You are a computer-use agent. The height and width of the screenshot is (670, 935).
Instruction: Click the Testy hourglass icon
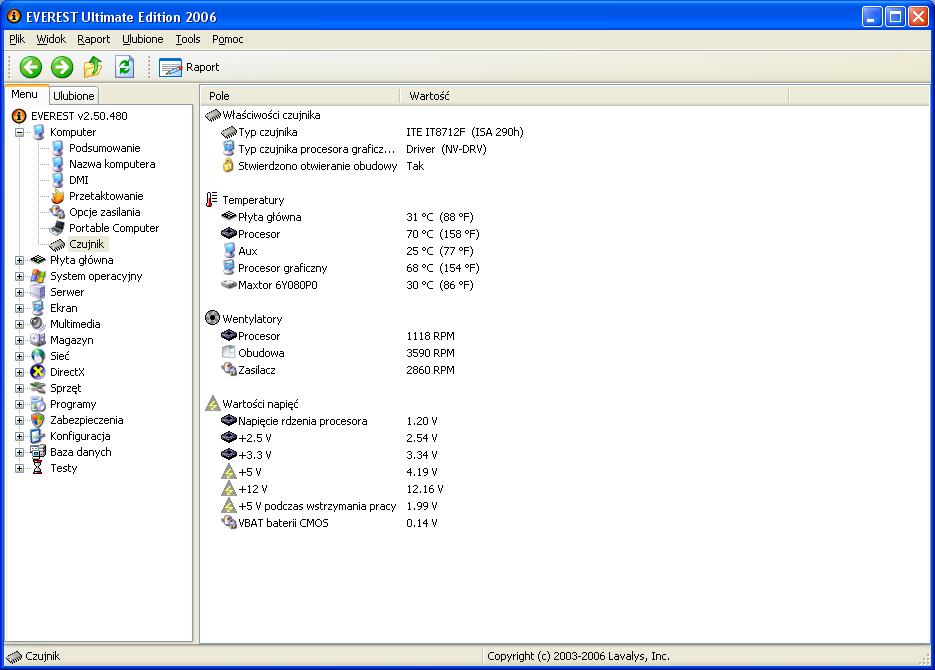point(38,468)
